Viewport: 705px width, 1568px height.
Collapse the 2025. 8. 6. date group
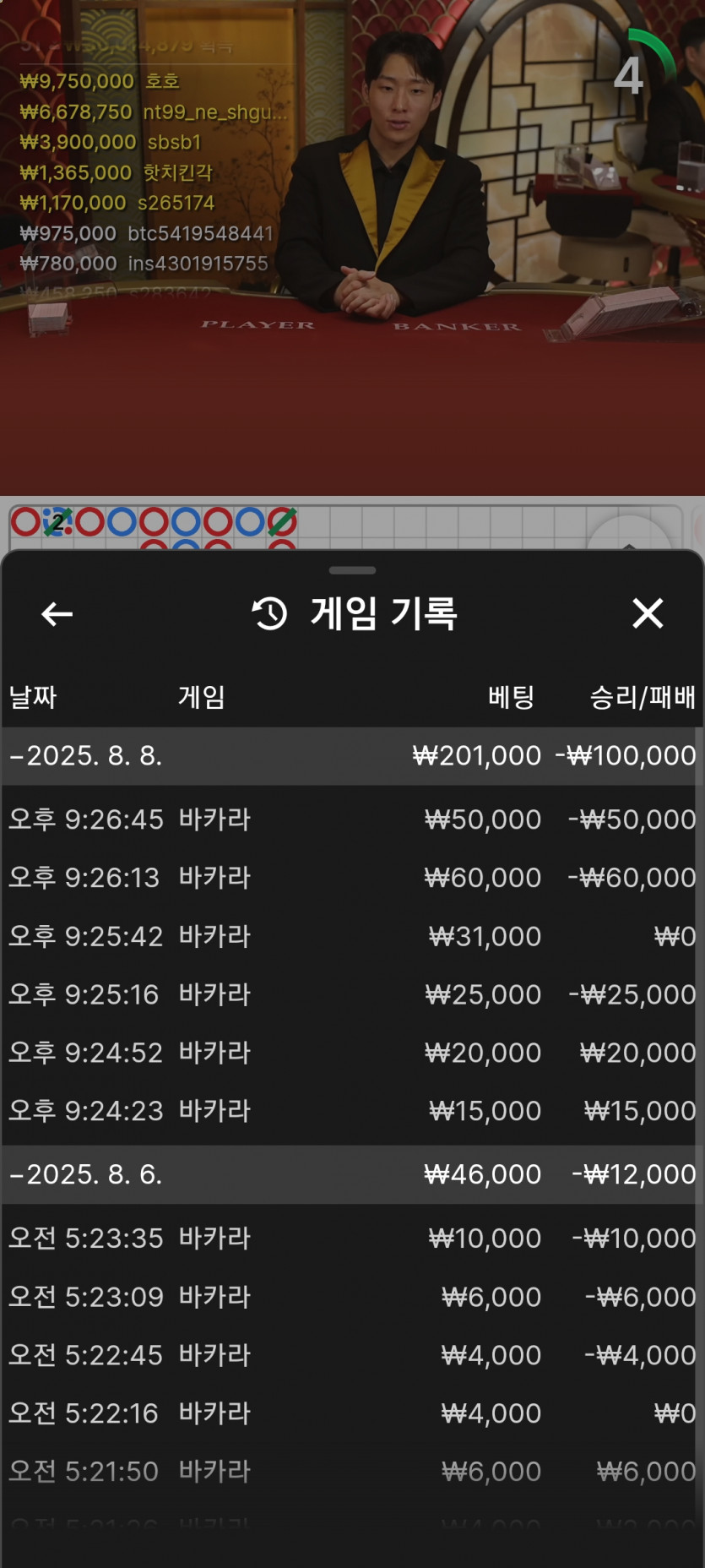click(352, 1174)
